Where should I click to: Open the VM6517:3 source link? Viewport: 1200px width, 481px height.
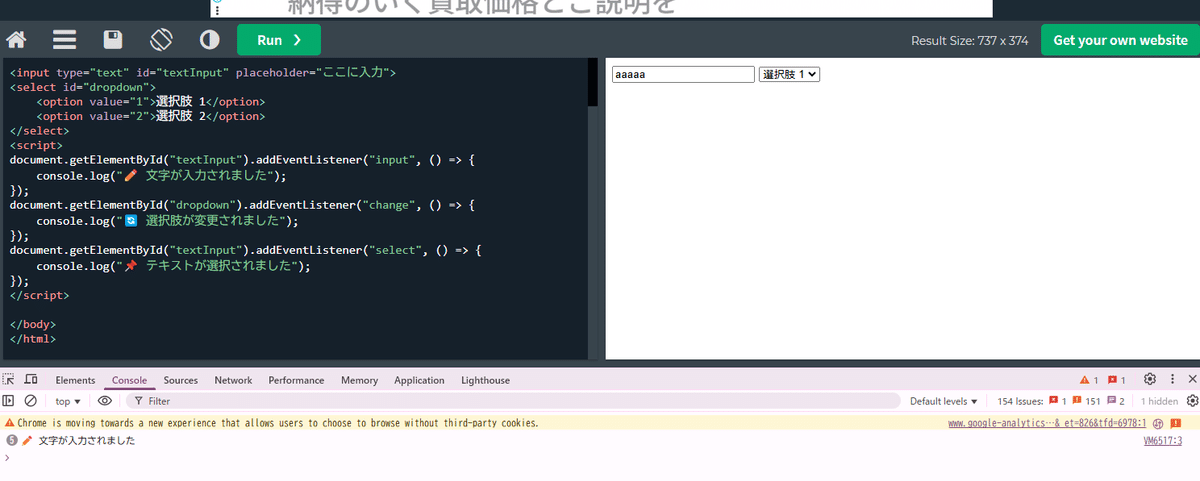pos(1163,441)
